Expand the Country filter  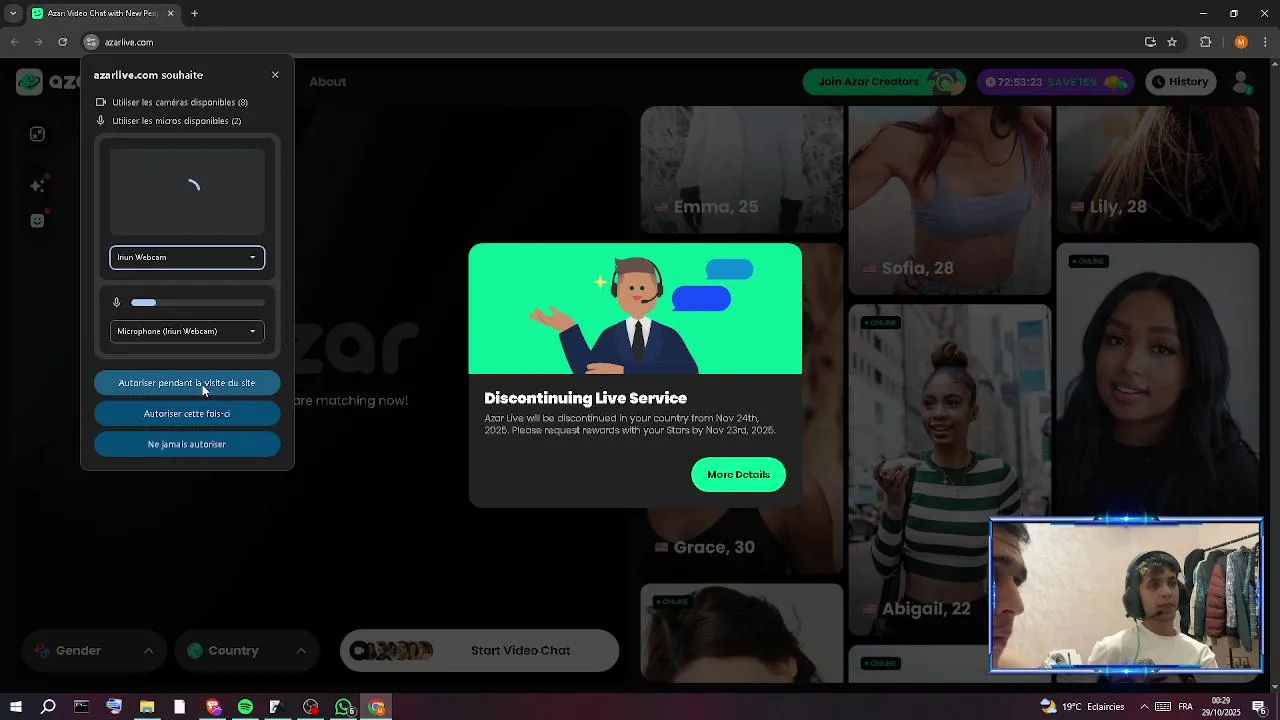pyautogui.click(x=247, y=651)
